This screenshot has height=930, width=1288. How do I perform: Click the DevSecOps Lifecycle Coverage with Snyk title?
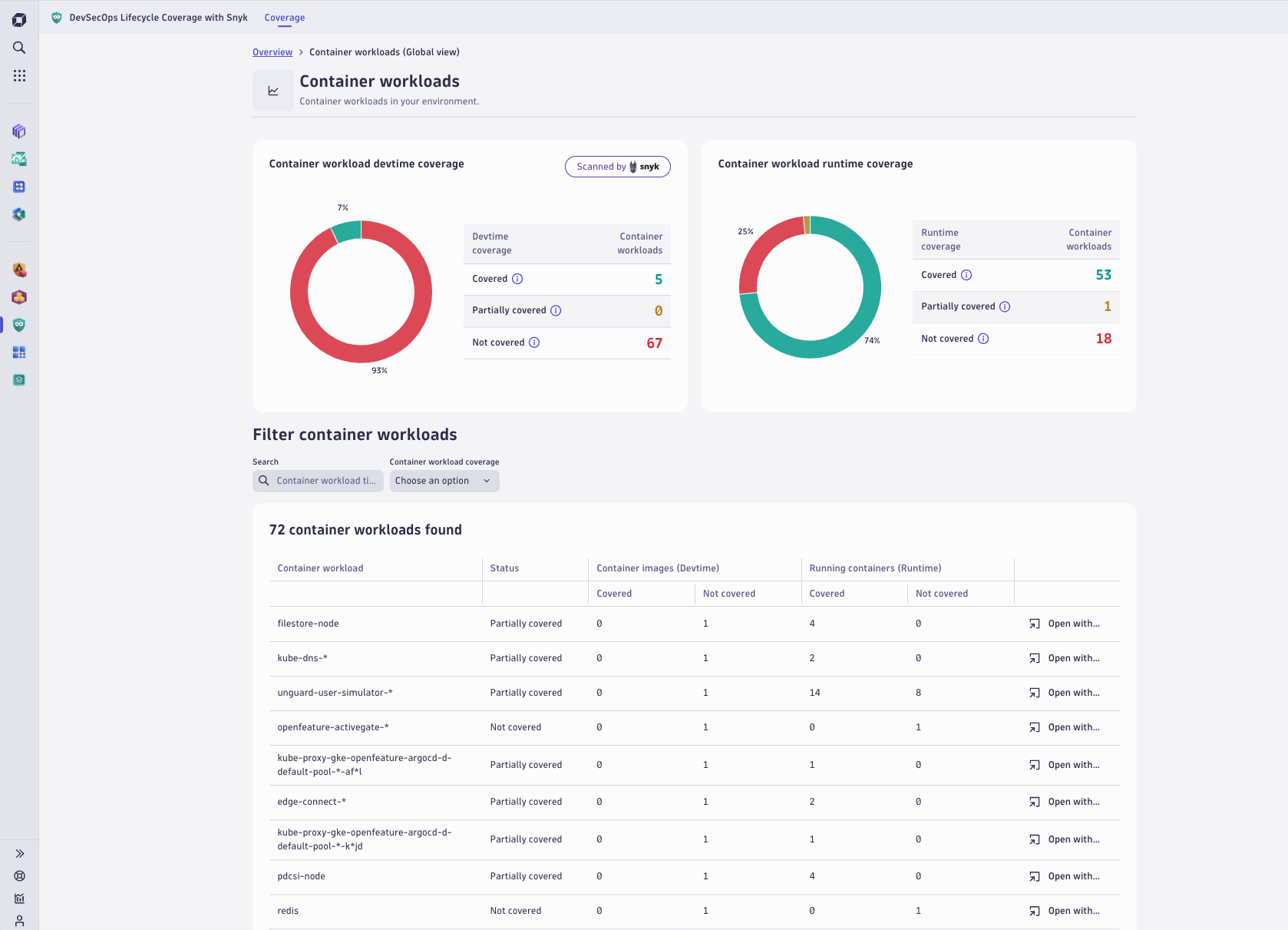click(x=159, y=18)
